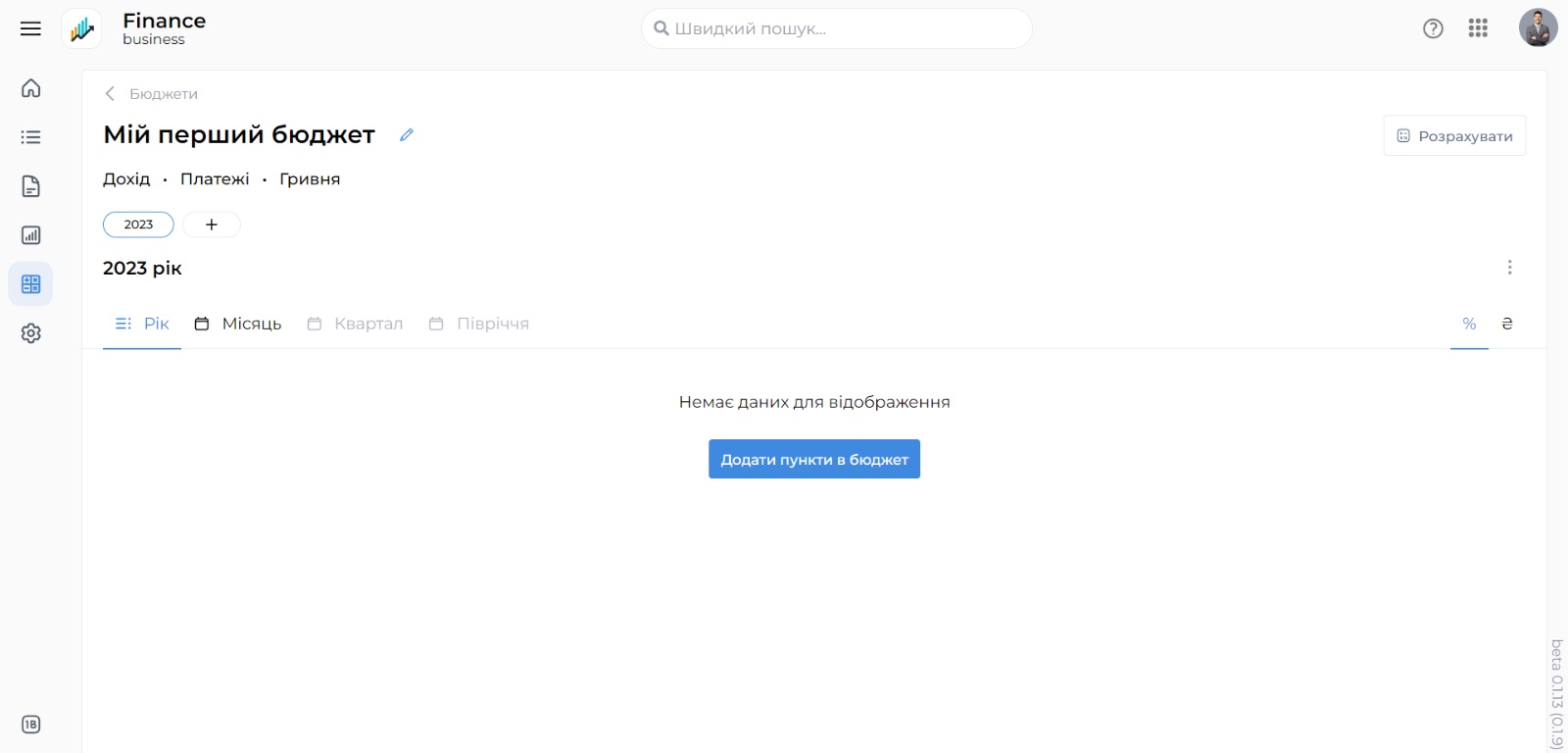Open Settings gear in sidebar

(x=30, y=333)
